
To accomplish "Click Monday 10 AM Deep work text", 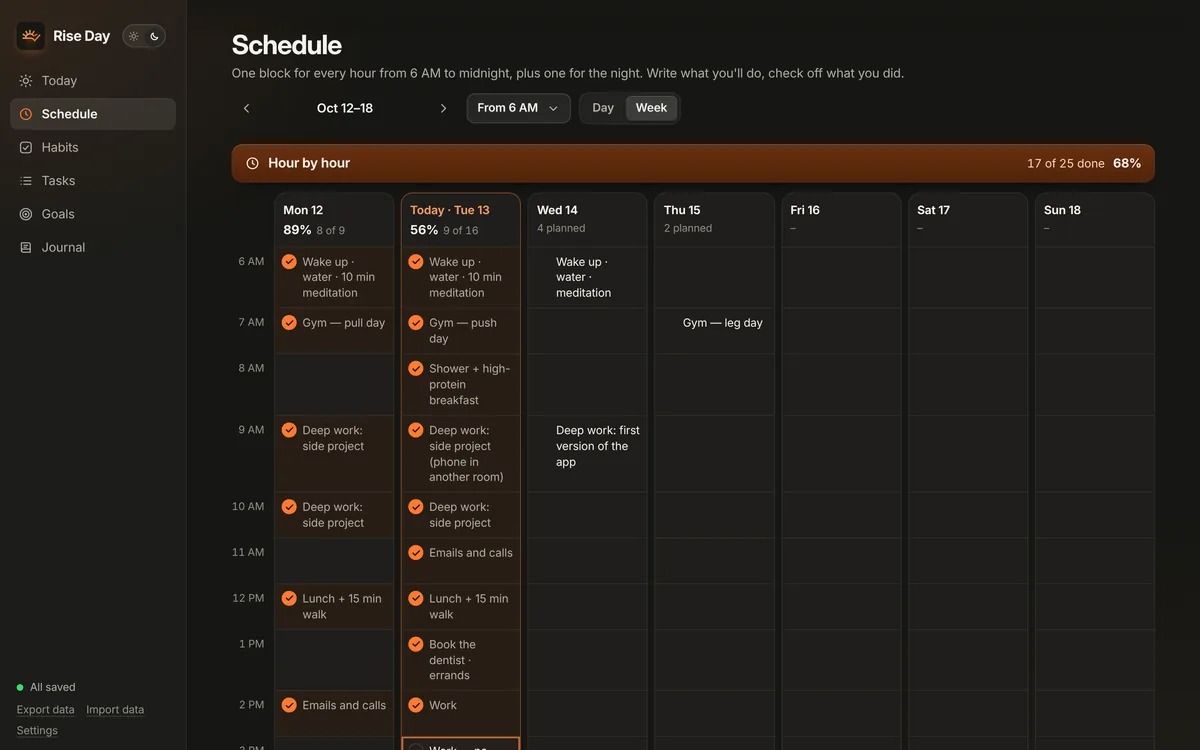I will click(333, 515).
